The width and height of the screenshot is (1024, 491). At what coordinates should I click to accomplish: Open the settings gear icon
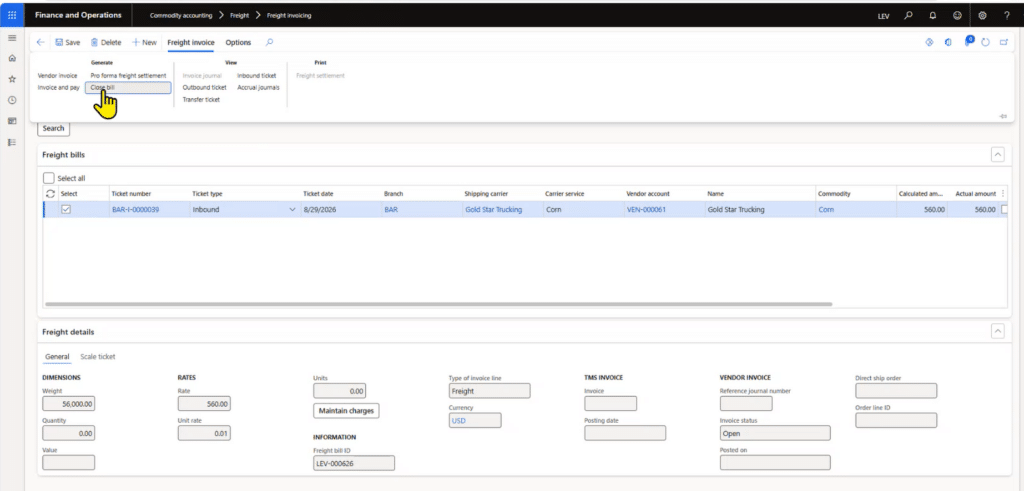tap(982, 15)
